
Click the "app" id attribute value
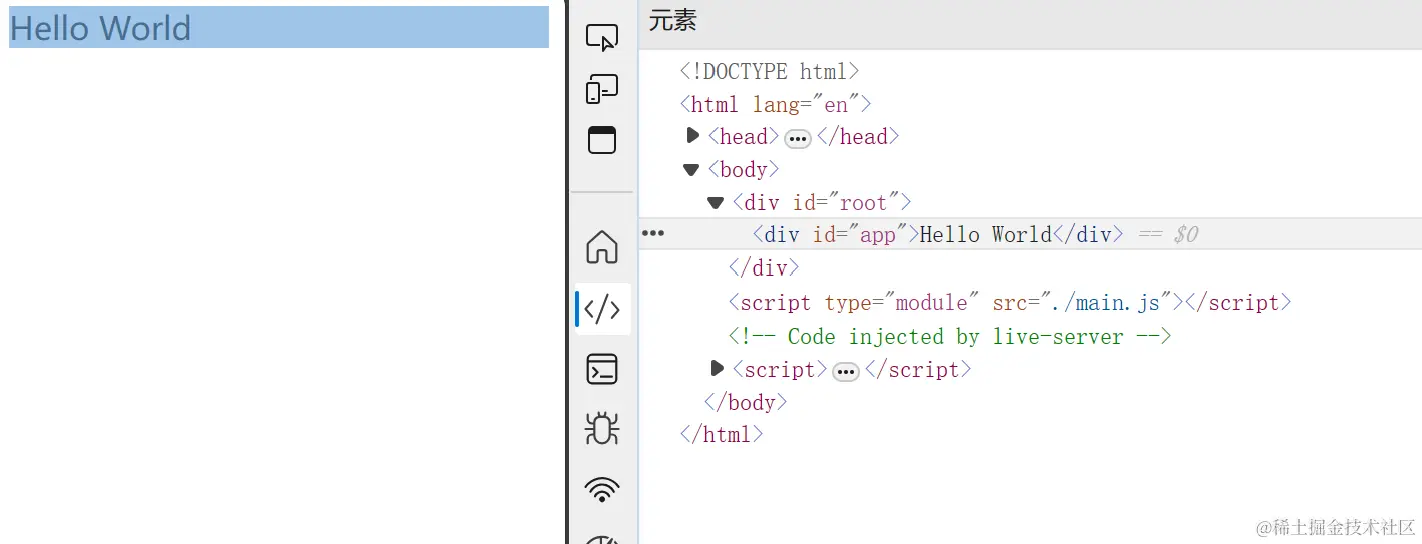(878, 235)
